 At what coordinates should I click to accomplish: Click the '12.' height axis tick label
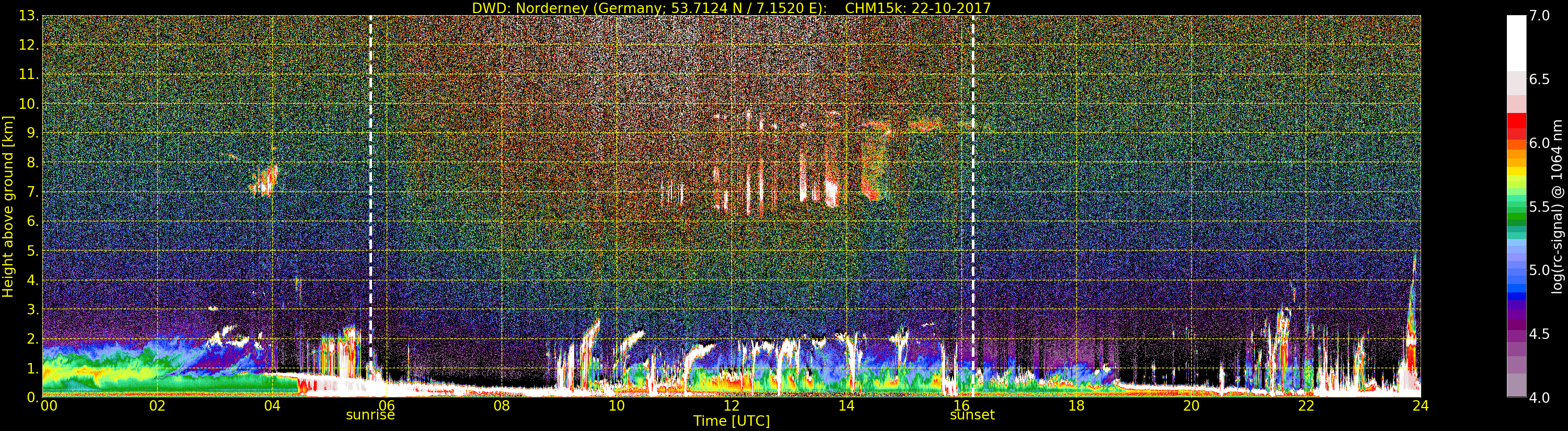tap(29, 45)
